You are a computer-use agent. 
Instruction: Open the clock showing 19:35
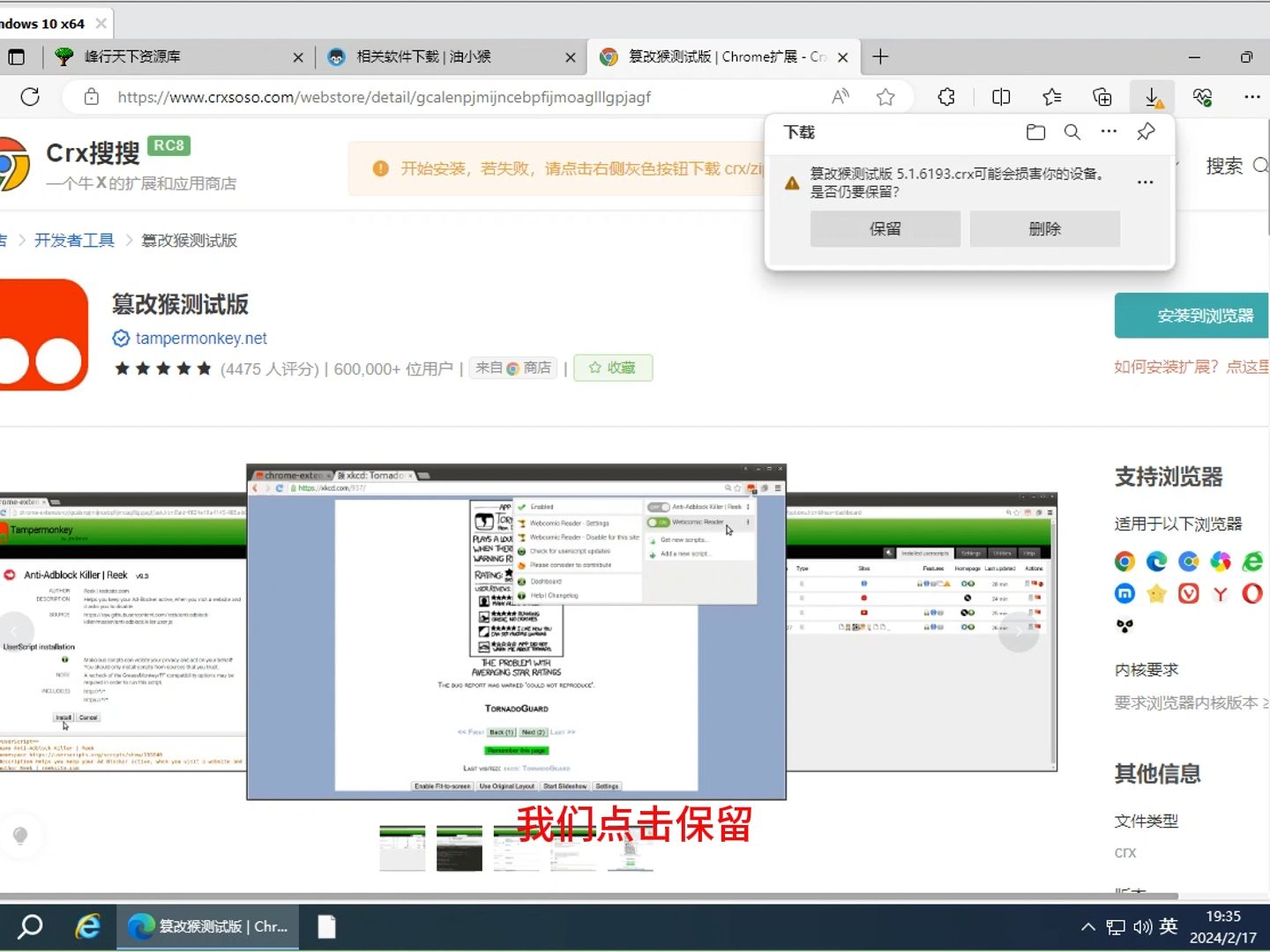[1223, 927]
